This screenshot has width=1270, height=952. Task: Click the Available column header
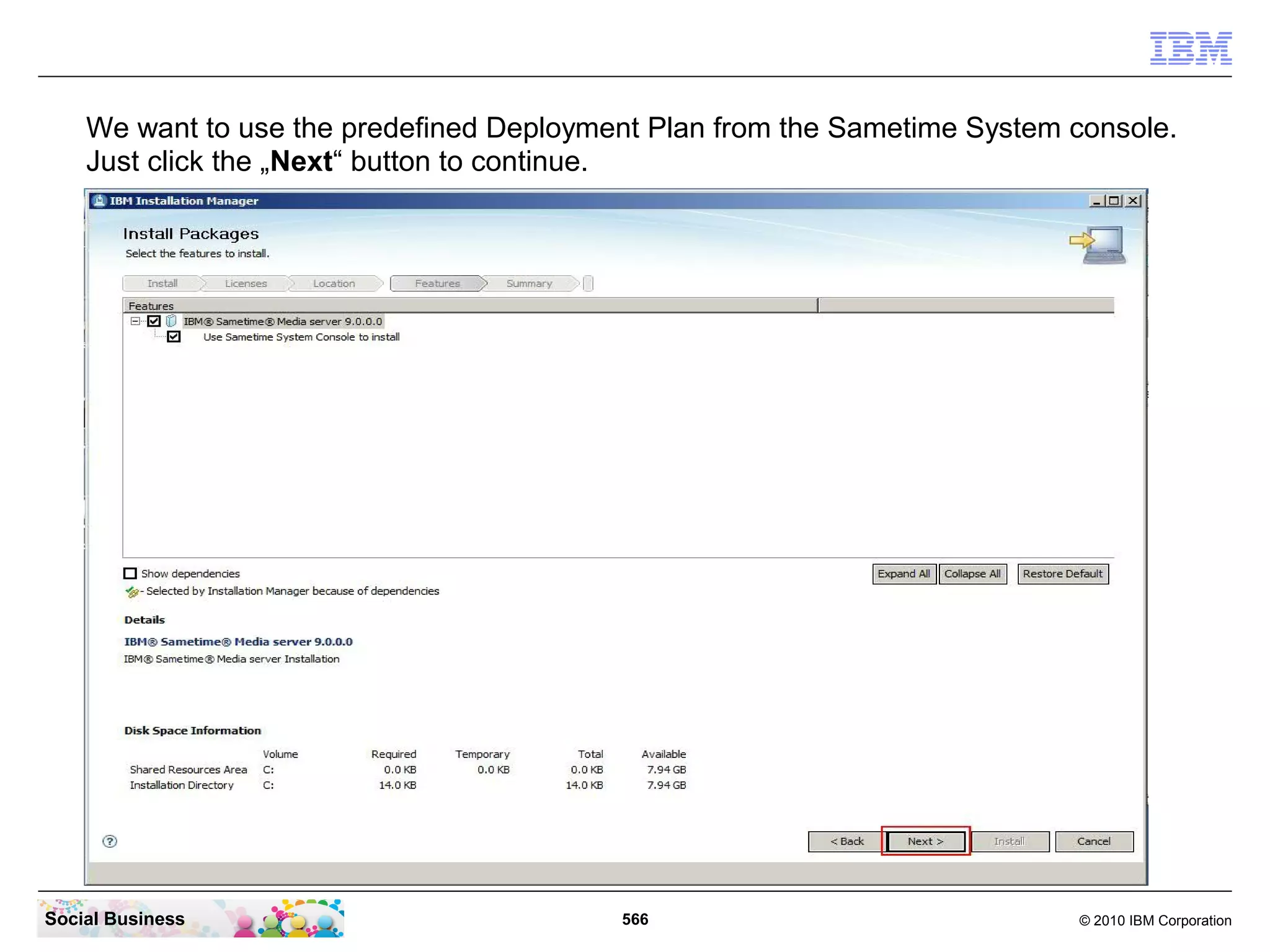664,754
